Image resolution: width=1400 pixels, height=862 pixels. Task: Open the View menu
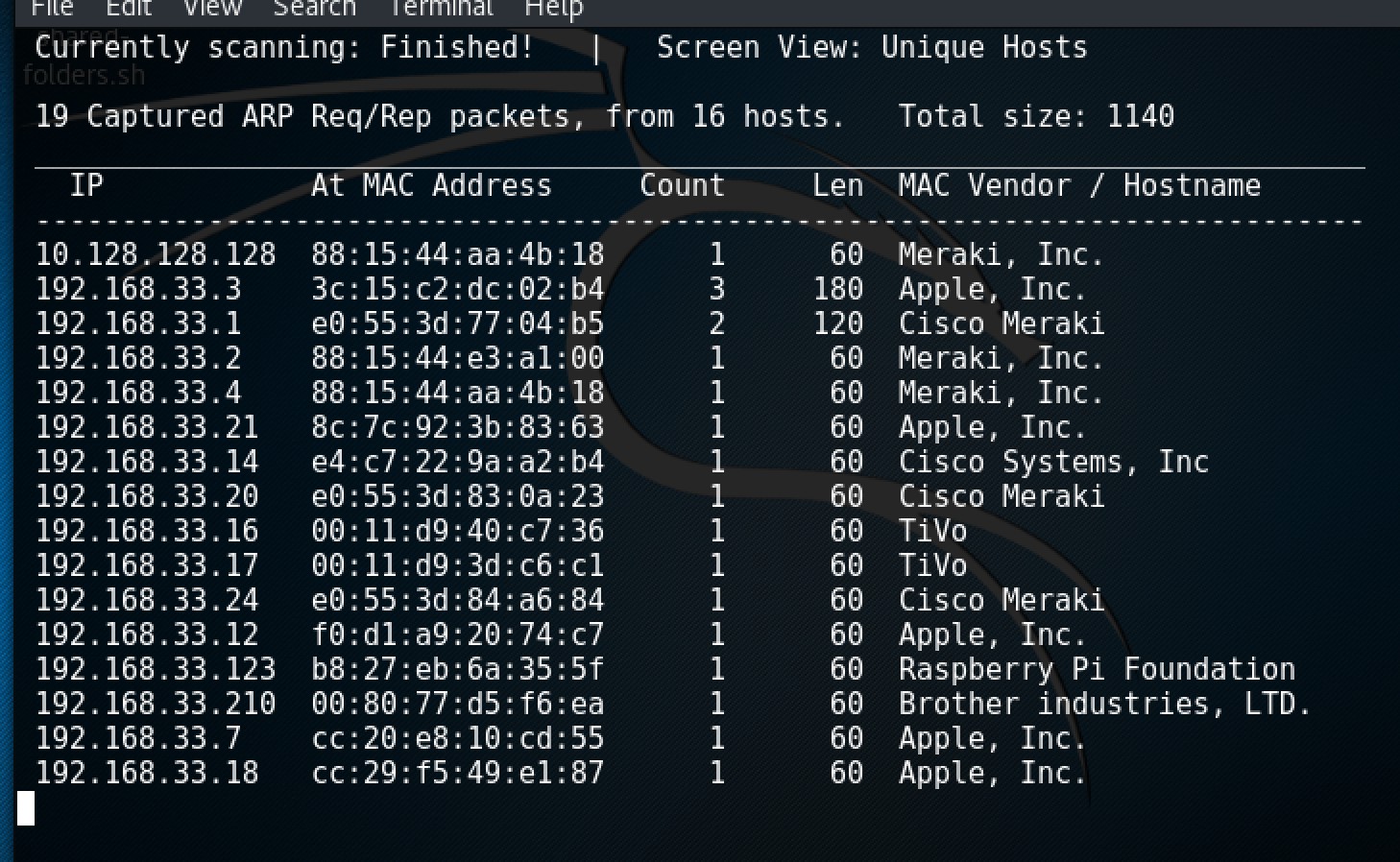[x=212, y=8]
